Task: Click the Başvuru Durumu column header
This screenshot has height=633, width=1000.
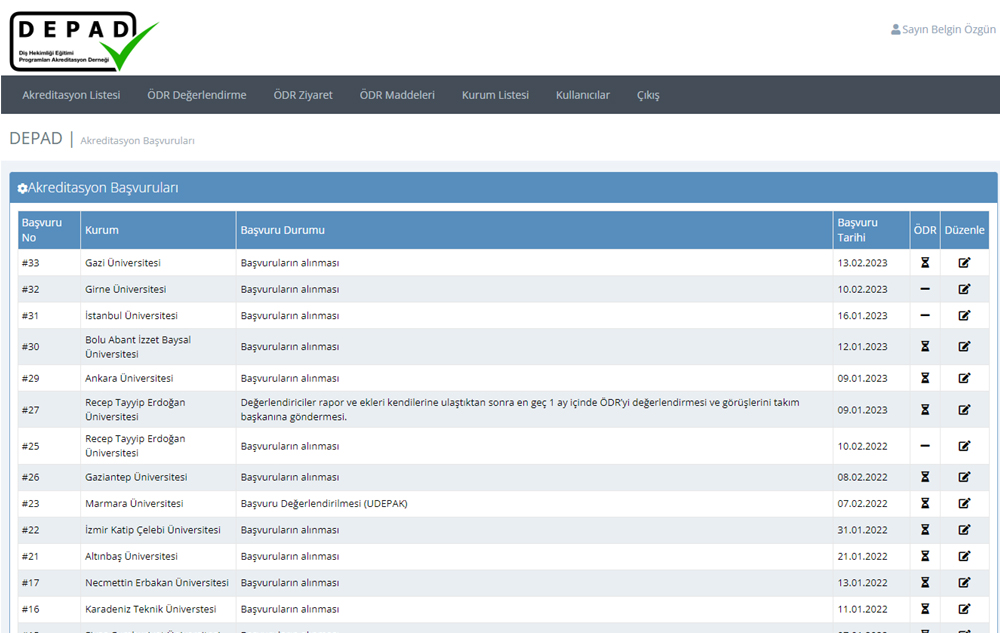Action: (x=534, y=230)
